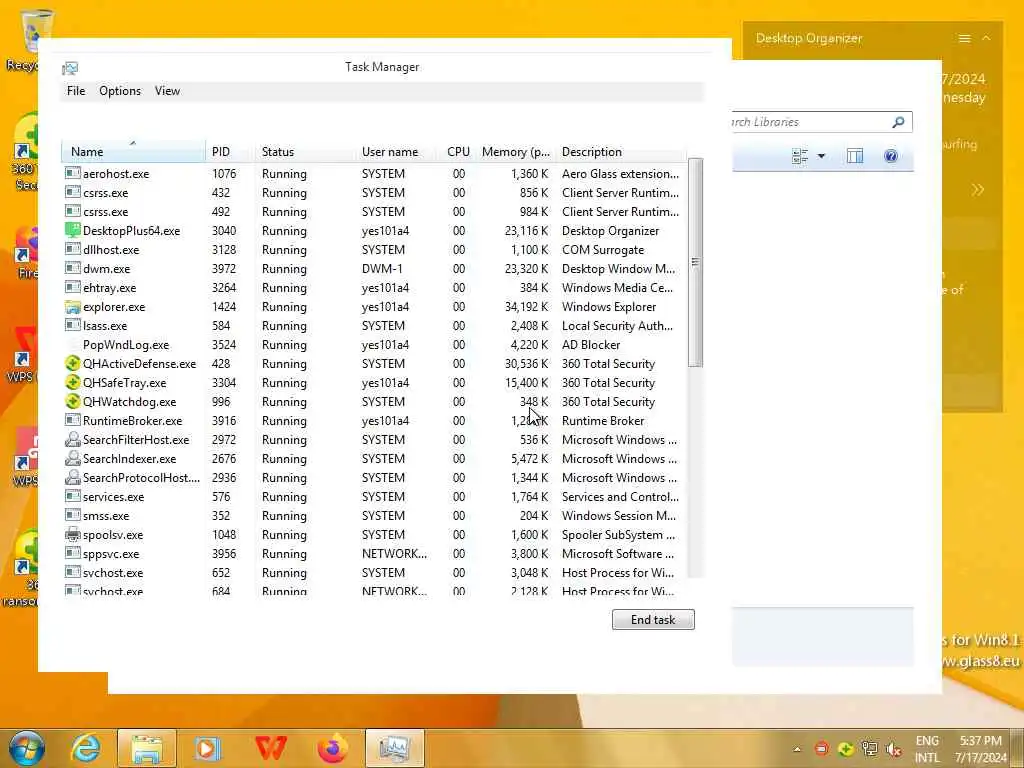Image resolution: width=1024 pixels, height=768 pixels.
Task: Select the RuntimeBroker.exe process row
Action: coord(374,421)
